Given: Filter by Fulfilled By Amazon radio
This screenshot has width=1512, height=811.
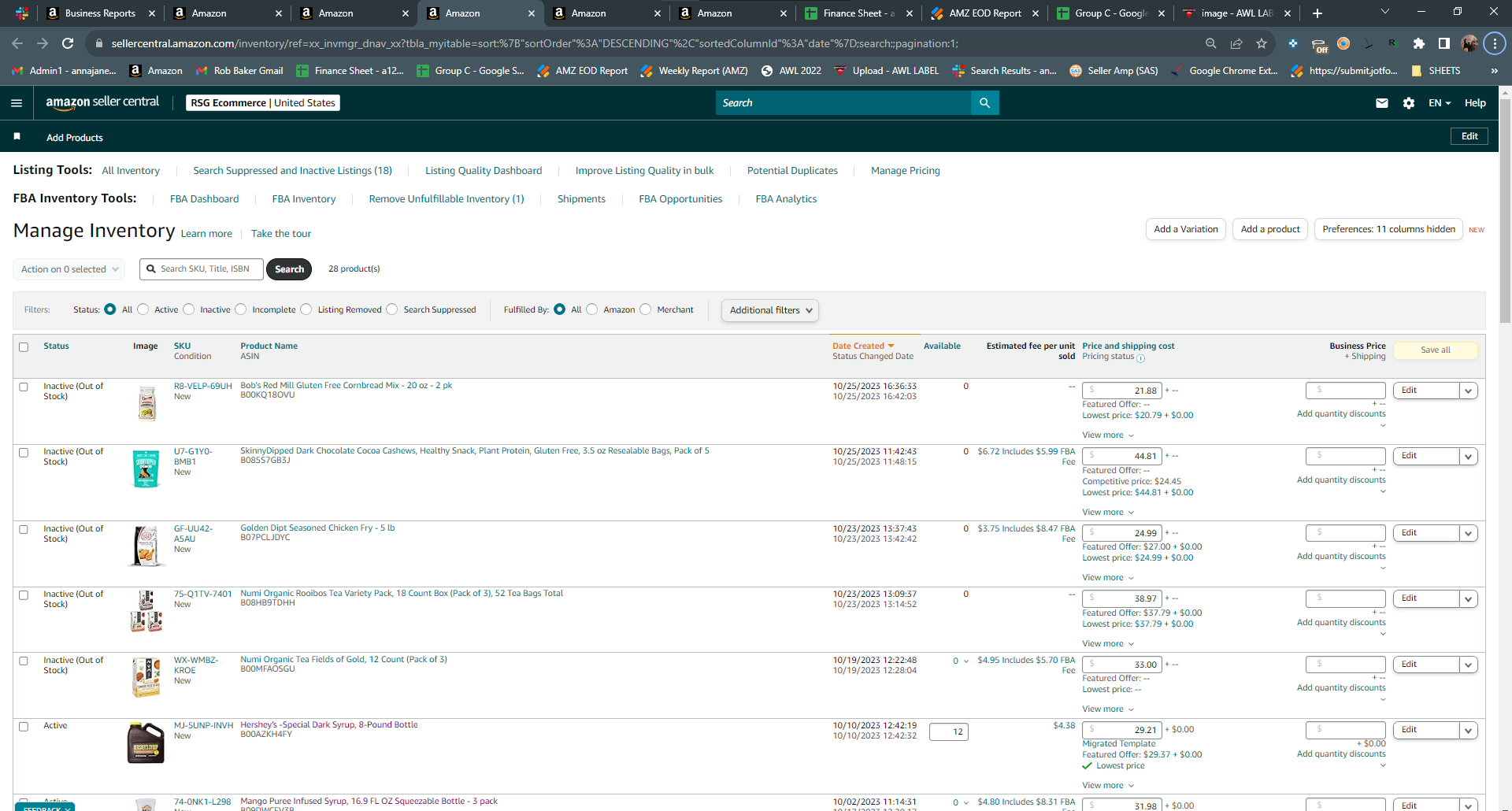Looking at the screenshot, I should coord(592,309).
